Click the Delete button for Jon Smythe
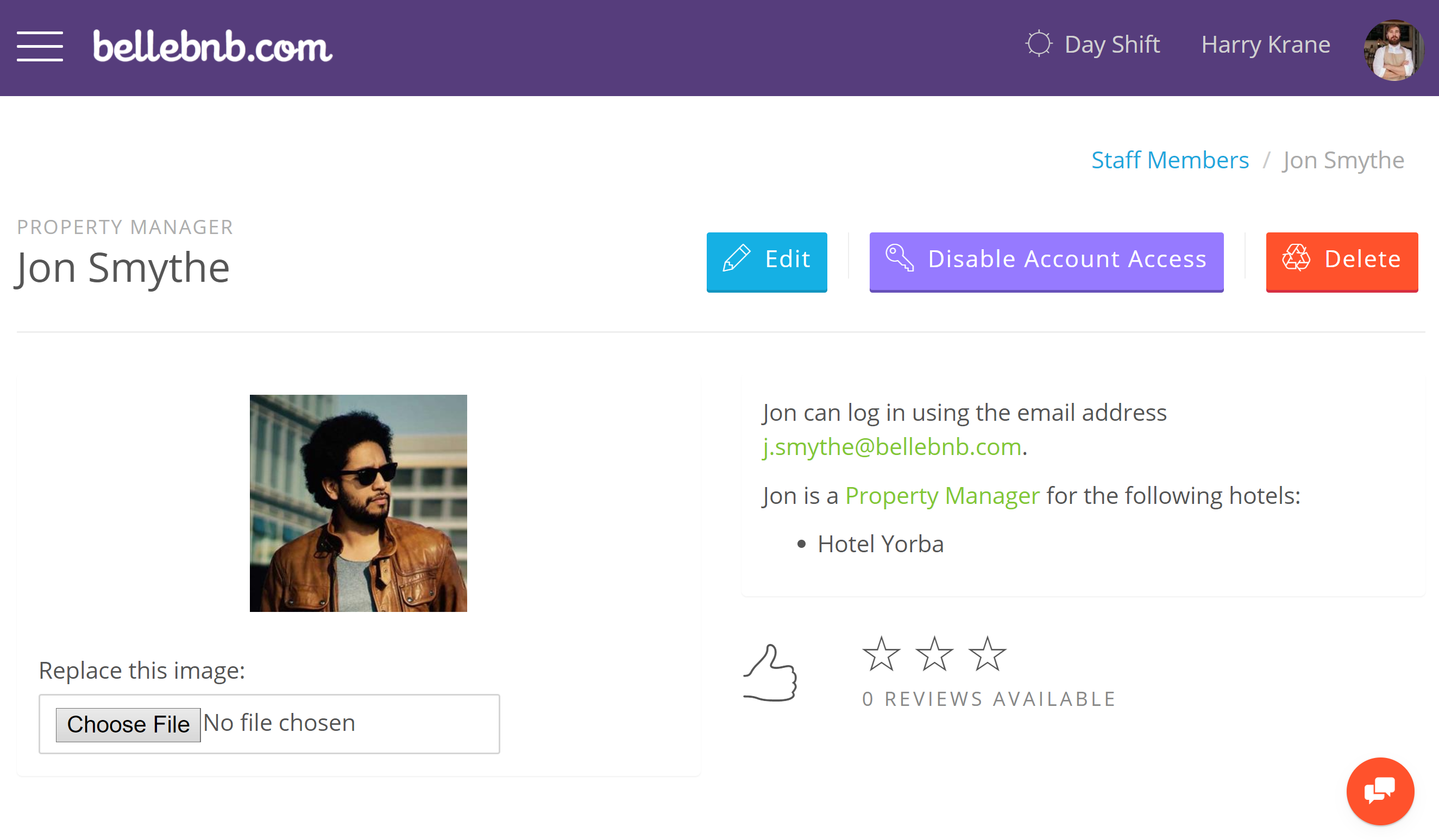 [x=1343, y=259]
